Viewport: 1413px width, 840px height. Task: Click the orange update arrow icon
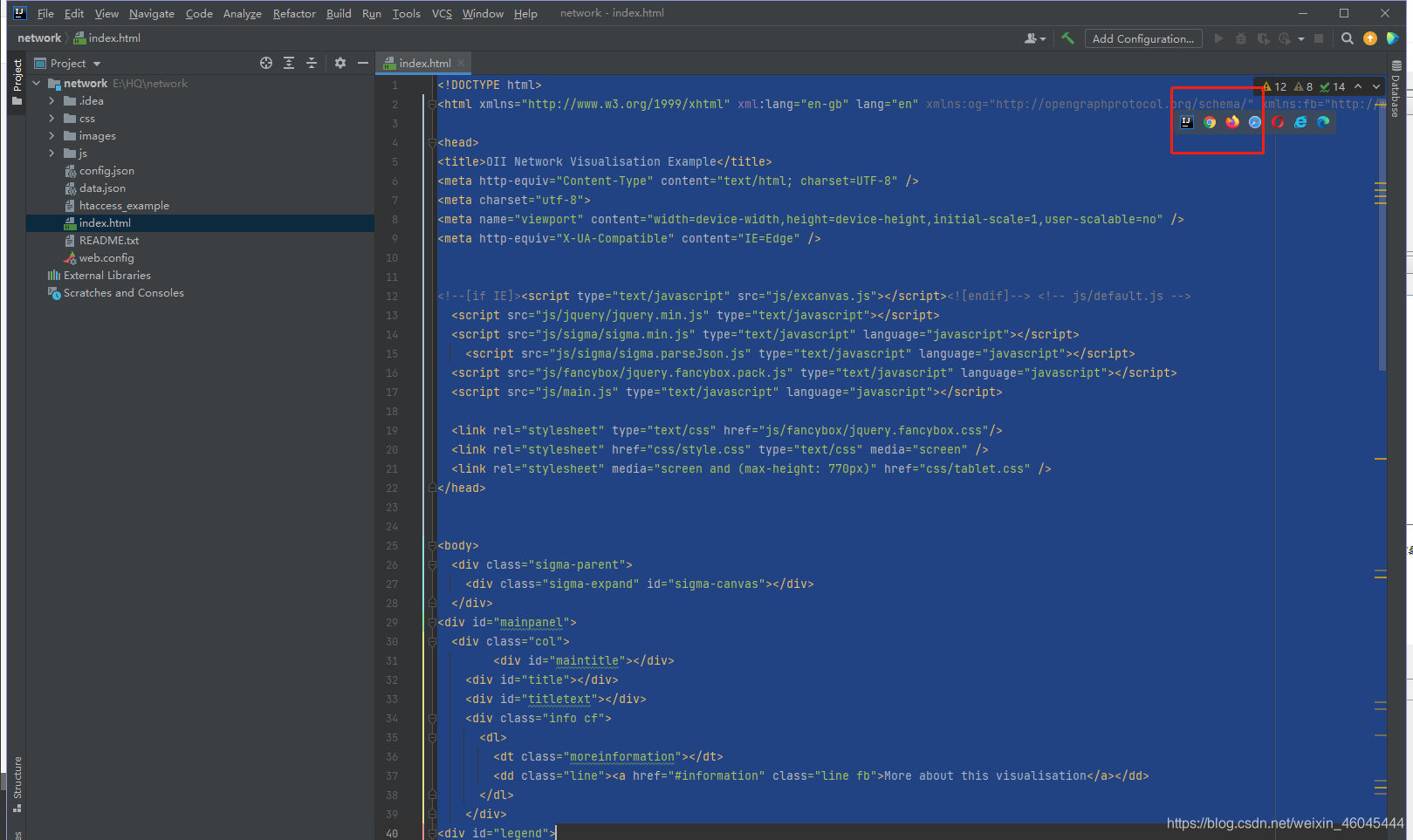coord(1370,38)
